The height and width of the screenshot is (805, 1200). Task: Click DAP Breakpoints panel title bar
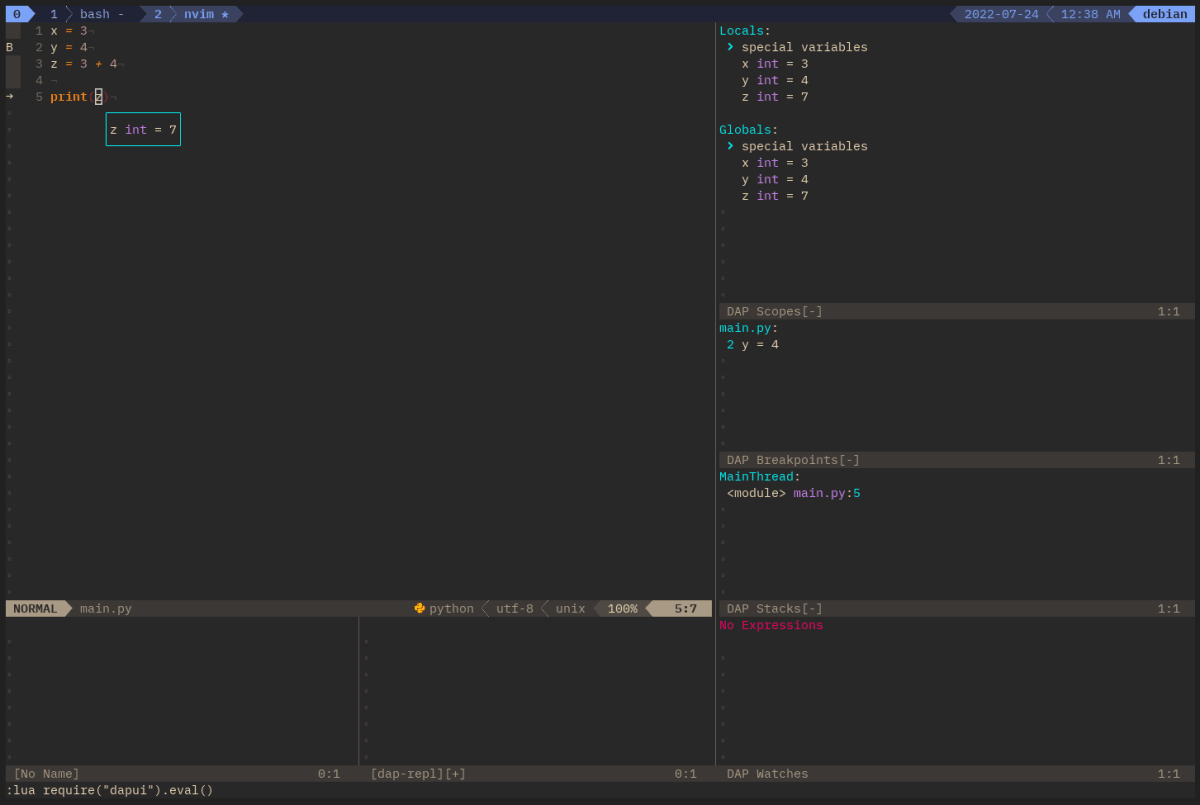click(957, 460)
